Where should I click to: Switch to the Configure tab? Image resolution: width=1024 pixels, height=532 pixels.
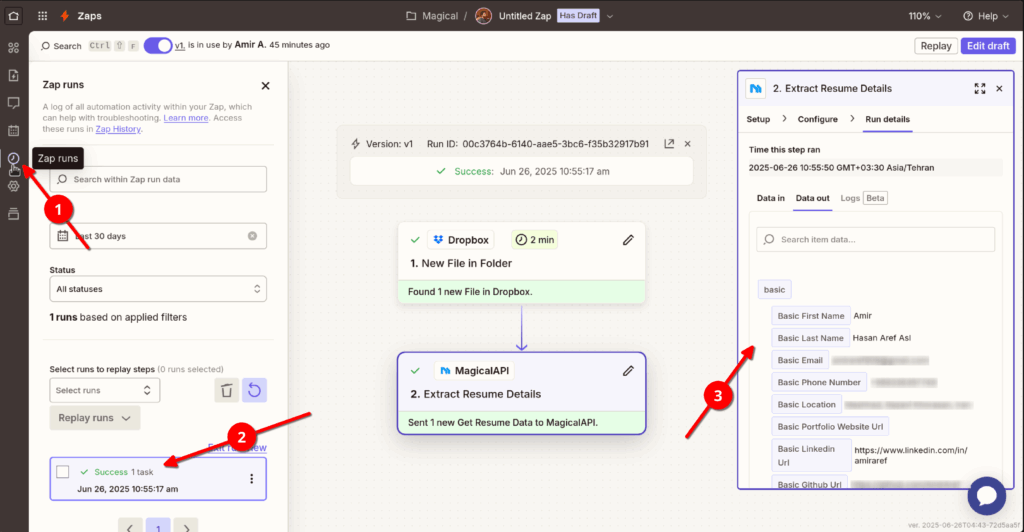tap(818, 119)
